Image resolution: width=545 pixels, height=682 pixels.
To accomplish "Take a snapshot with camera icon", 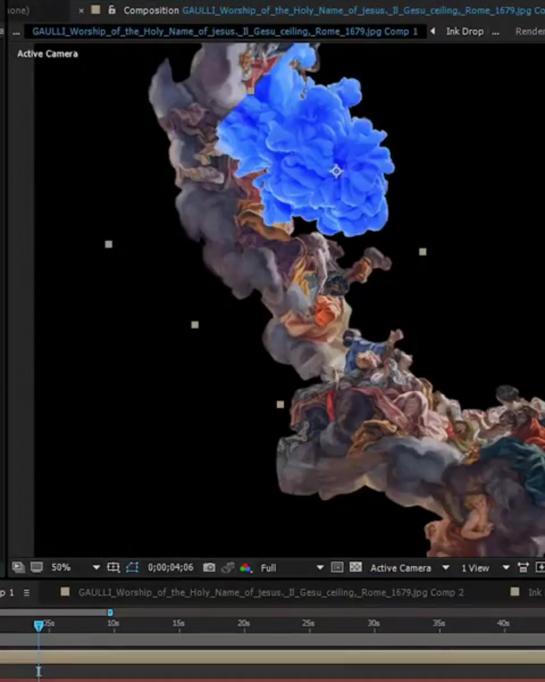I will tap(209, 567).
